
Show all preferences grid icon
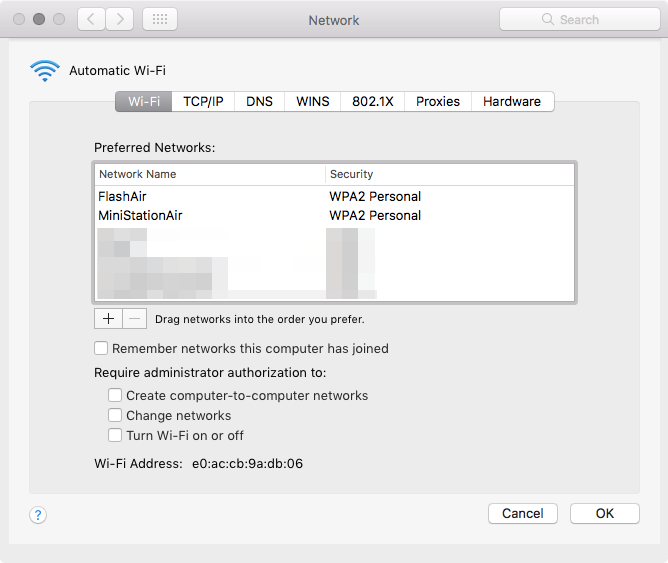click(161, 19)
